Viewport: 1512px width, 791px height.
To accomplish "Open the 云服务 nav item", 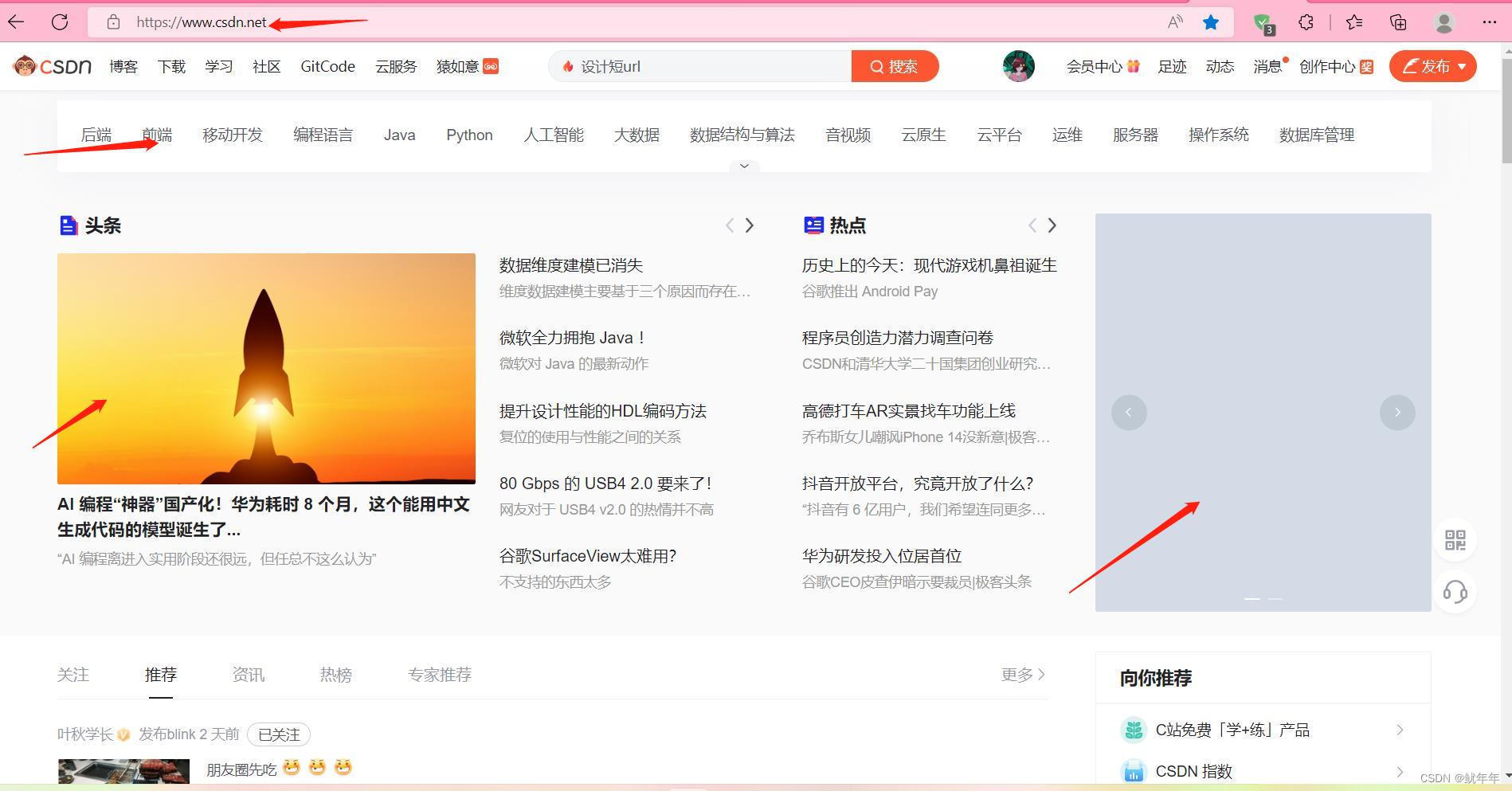I will point(396,66).
